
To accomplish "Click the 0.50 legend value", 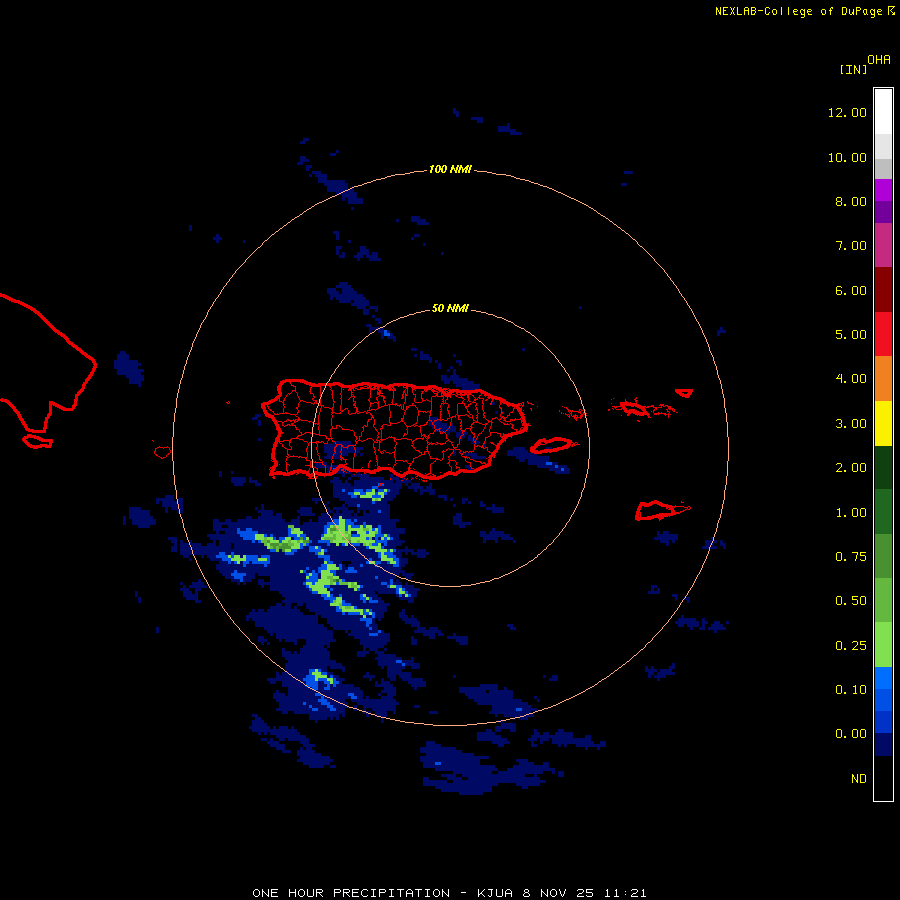I will pos(851,601).
